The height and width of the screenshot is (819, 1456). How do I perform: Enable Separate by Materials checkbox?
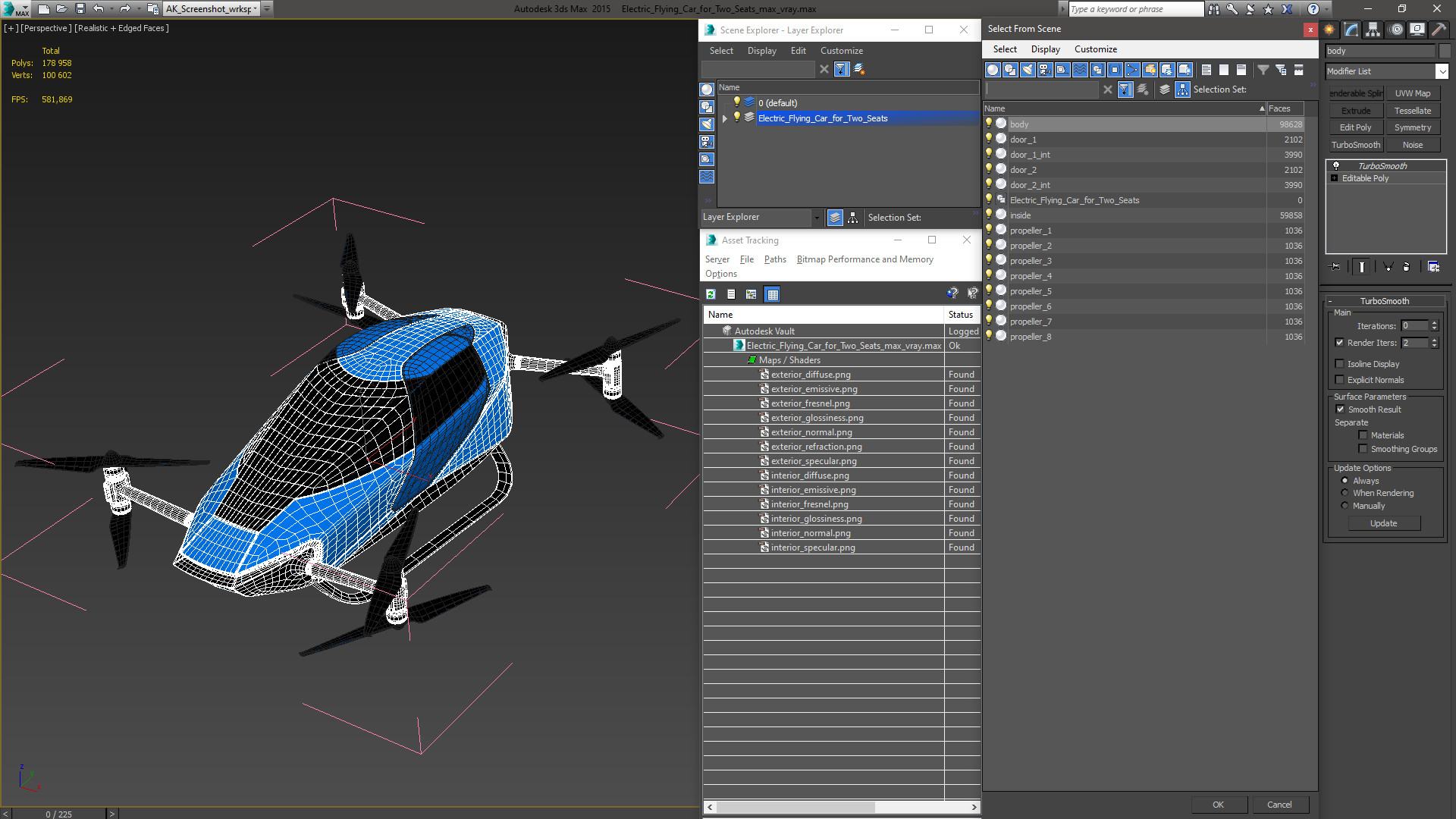pyautogui.click(x=1363, y=435)
